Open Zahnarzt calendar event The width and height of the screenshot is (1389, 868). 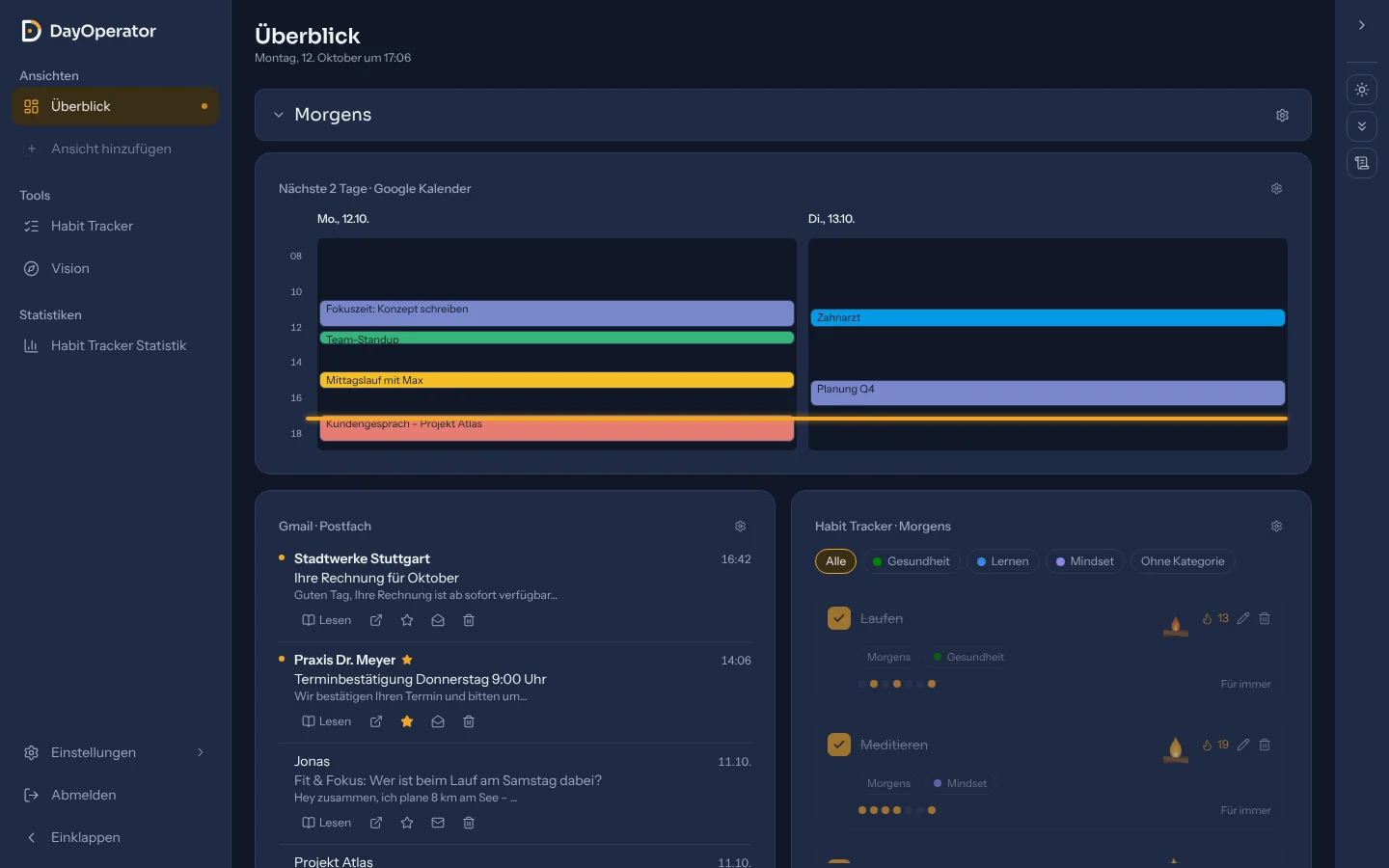[x=1048, y=317]
